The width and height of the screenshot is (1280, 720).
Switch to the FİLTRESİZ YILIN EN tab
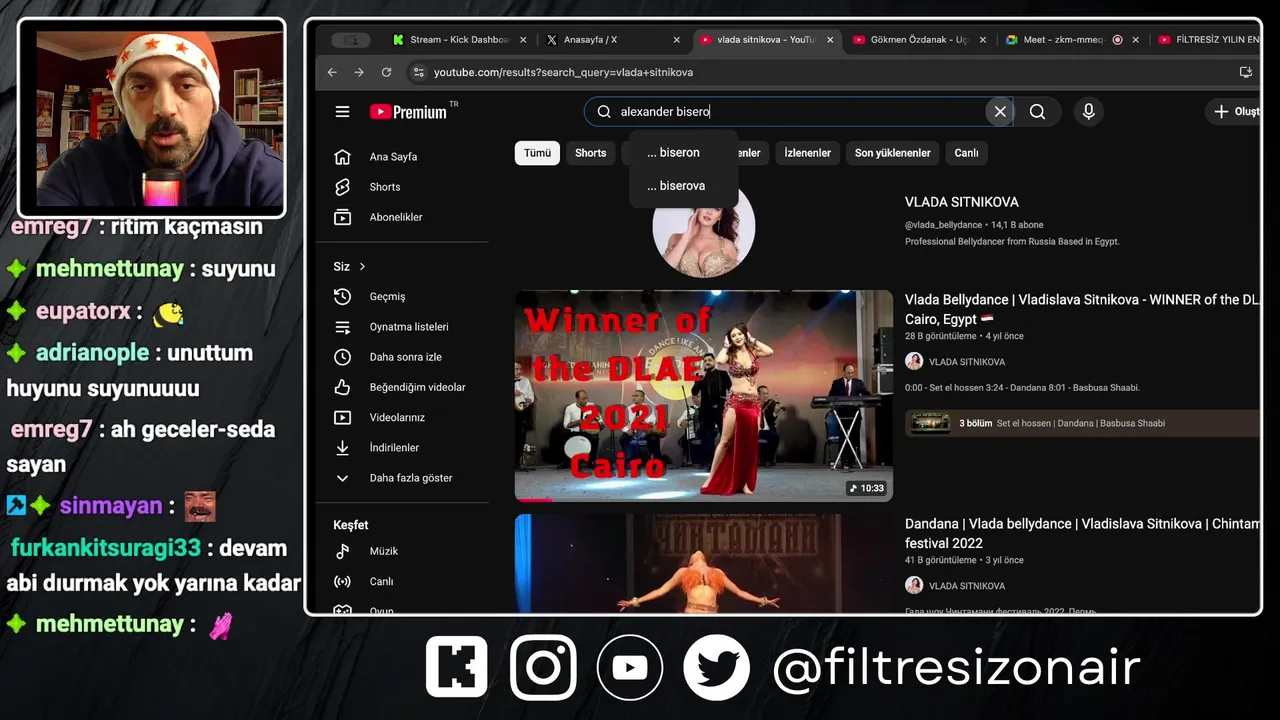[x=1207, y=40]
